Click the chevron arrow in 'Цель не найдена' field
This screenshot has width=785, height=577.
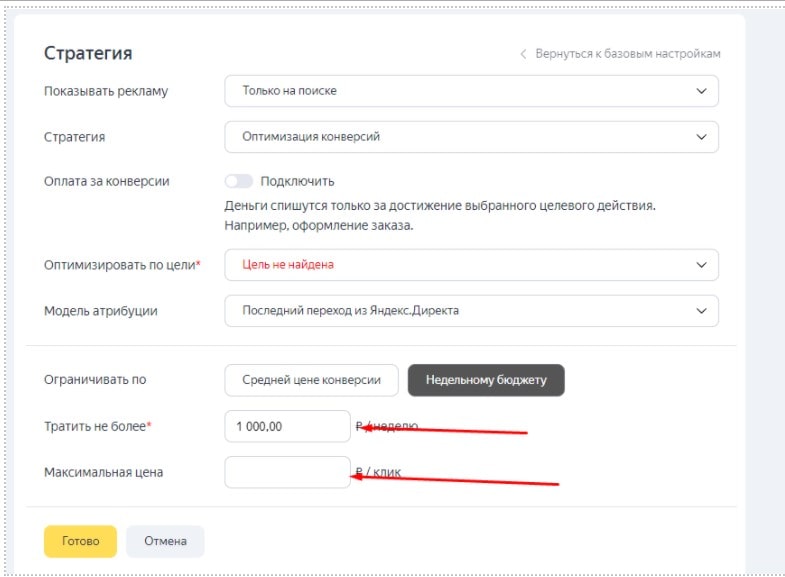pyautogui.click(x=700, y=265)
